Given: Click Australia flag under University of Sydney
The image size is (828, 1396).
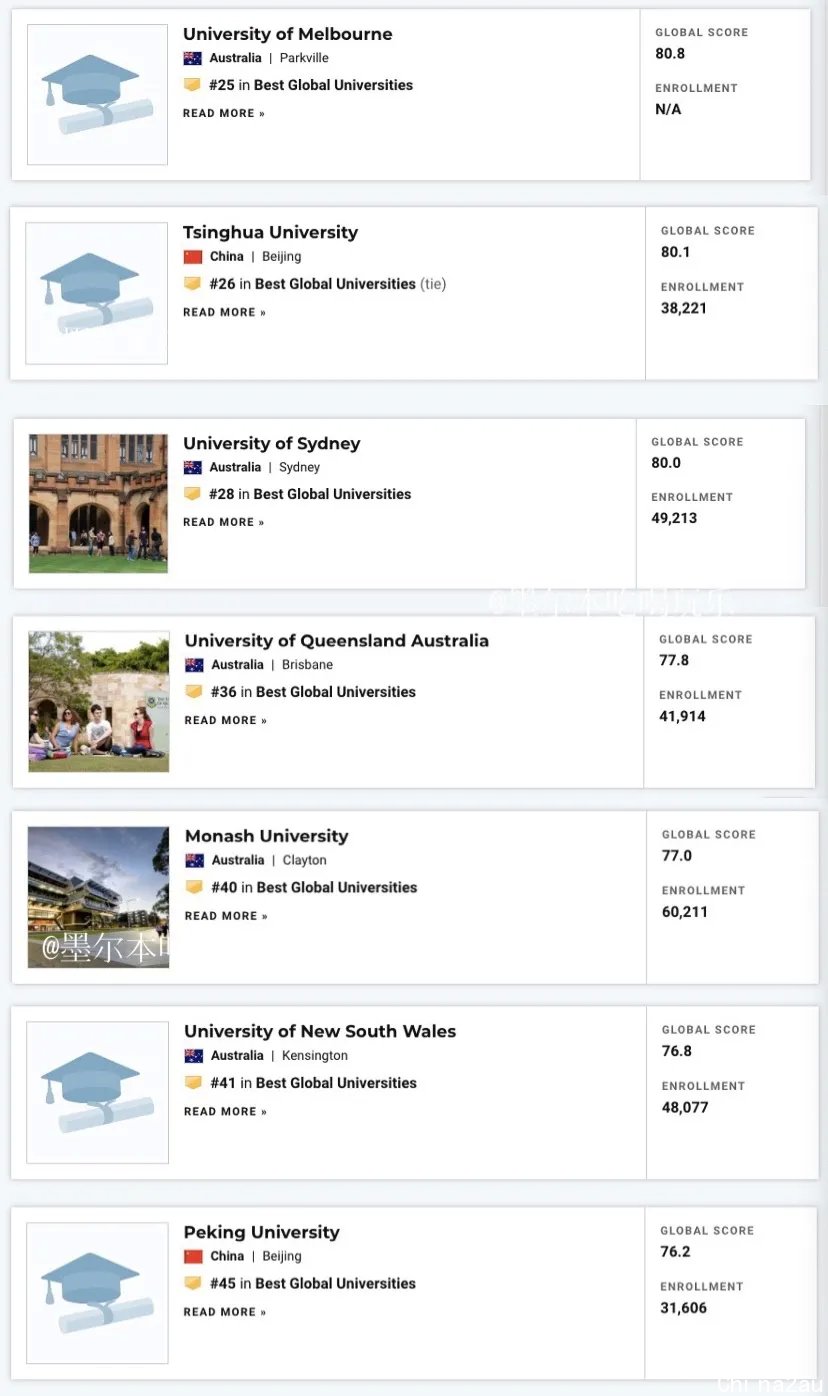Looking at the screenshot, I should pos(193,468).
